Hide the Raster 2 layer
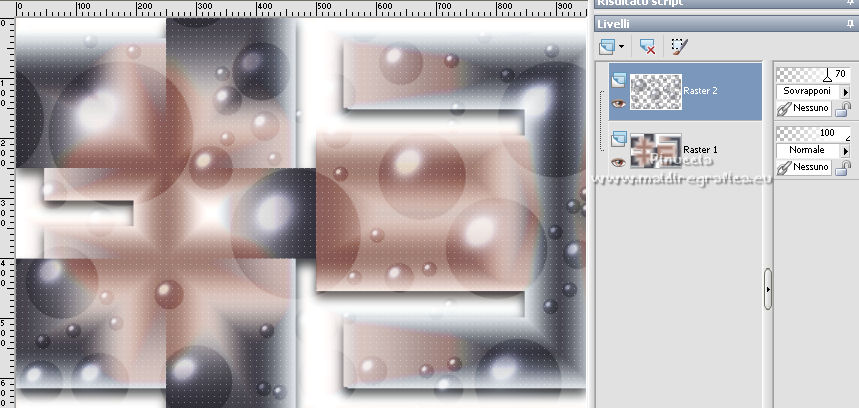Screen dimensions: 859x408 click(x=619, y=104)
